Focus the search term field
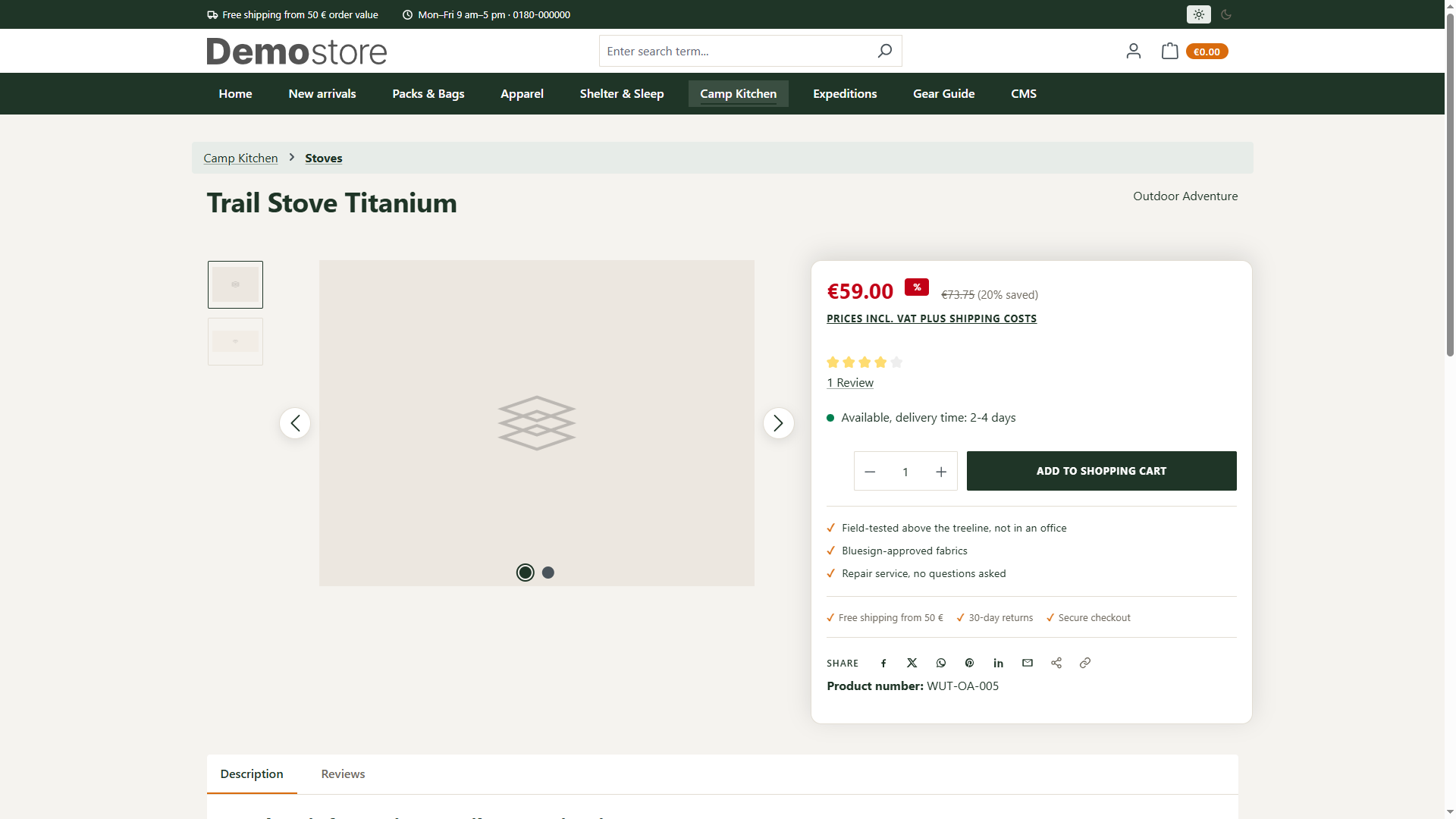This screenshot has height=819, width=1456. 736,51
